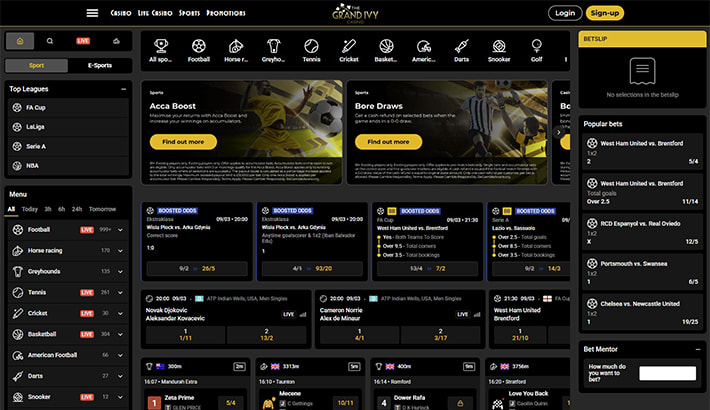Image resolution: width=710 pixels, height=410 pixels.
Task: Pick Zeta Prime odds 5/4
Action: pos(231,403)
